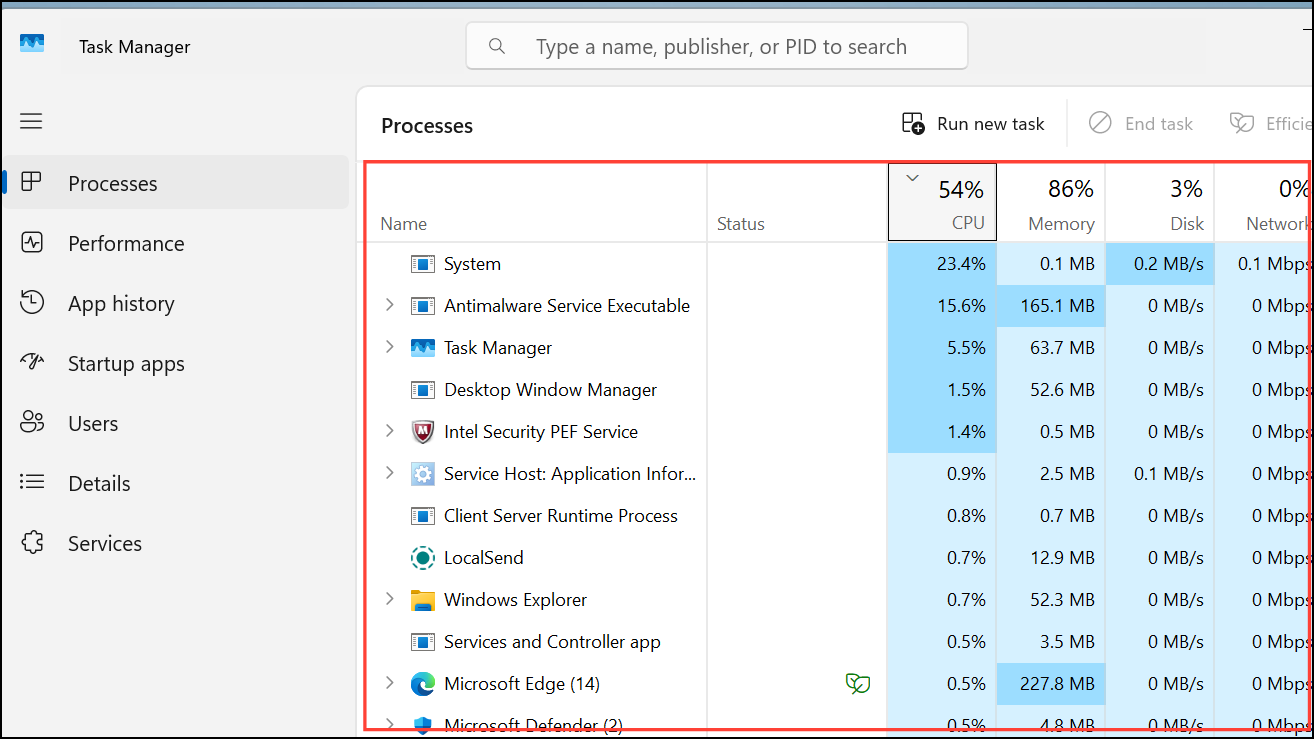Select the System process name
Screen dimensions: 1314x739
pos(472,264)
